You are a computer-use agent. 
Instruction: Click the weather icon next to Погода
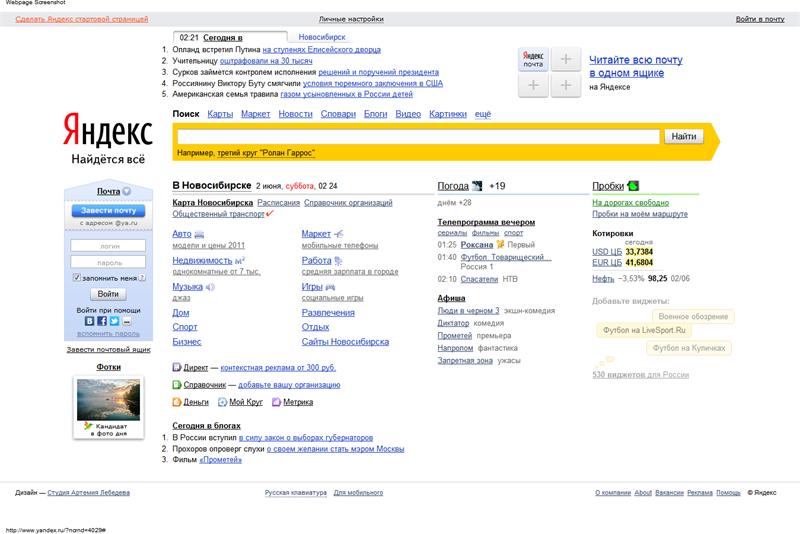(x=477, y=186)
